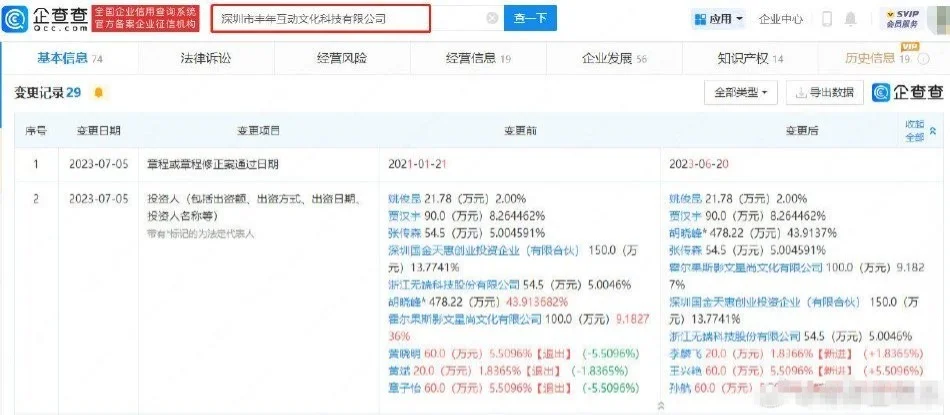The image size is (950, 415).
Task: Open 贾汉丰 link in 变更后 column
Action: 685,215
